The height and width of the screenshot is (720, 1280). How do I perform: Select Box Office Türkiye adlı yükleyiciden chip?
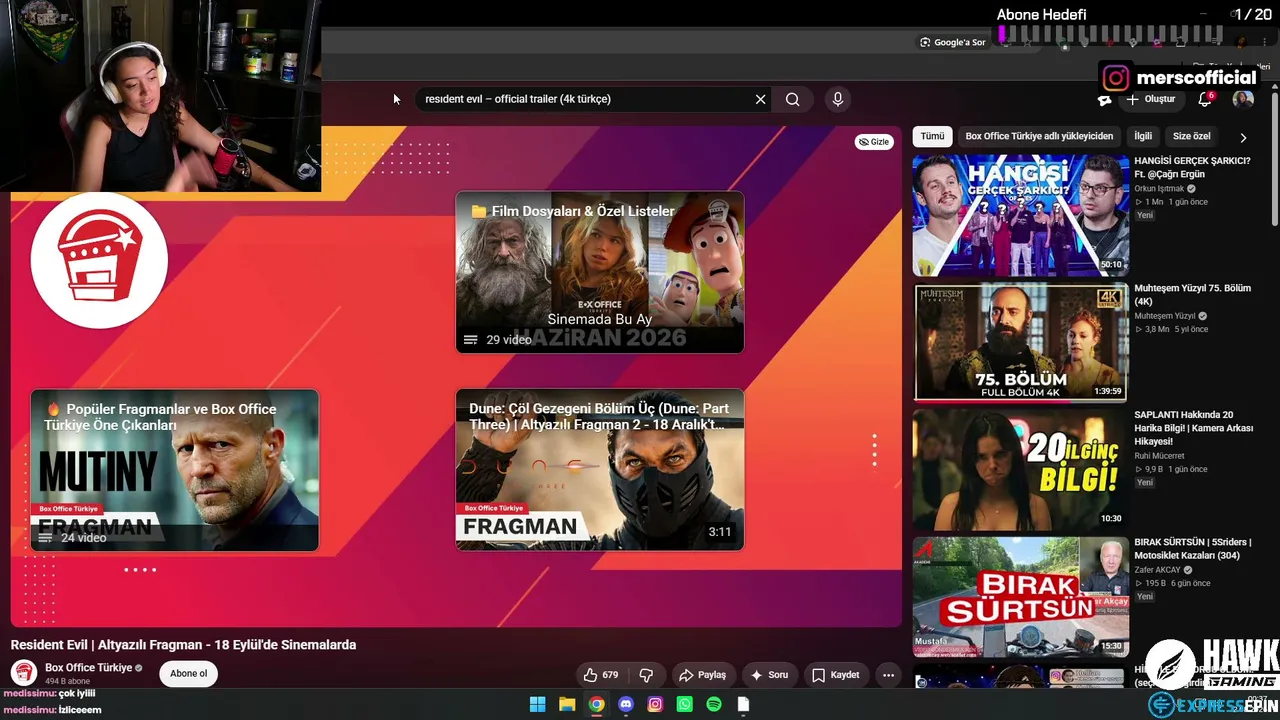click(x=1039, y=136)
